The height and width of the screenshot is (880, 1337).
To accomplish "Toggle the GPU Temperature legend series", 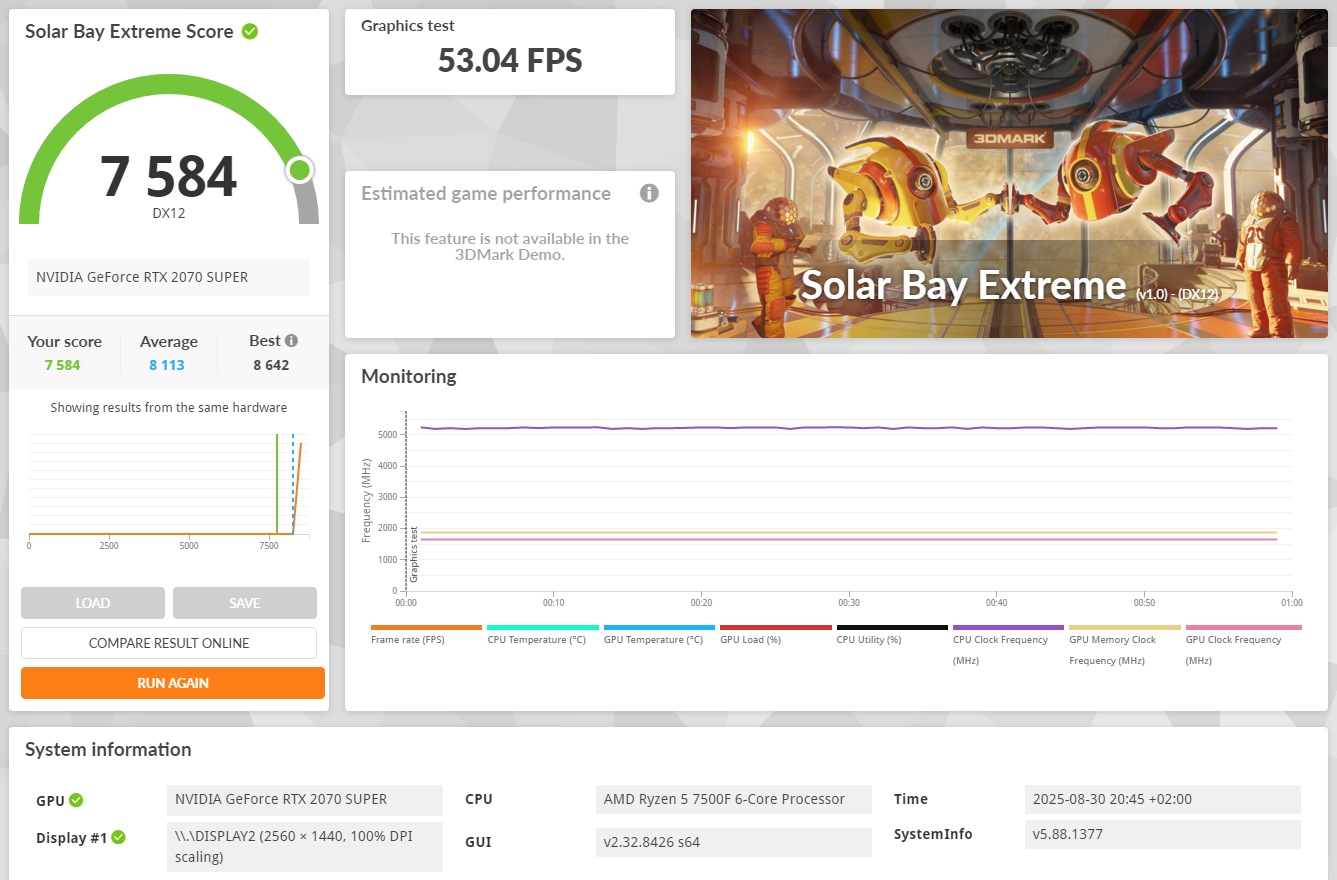I will point(653,639).
